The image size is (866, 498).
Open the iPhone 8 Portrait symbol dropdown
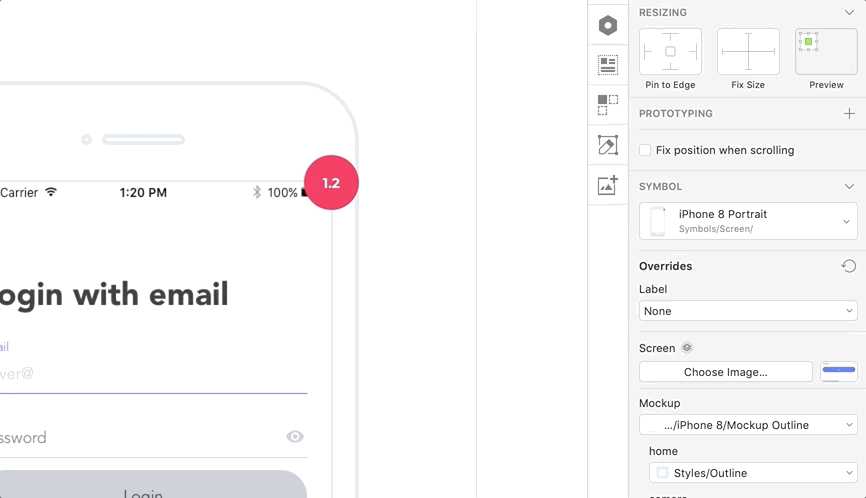point(748,221)
